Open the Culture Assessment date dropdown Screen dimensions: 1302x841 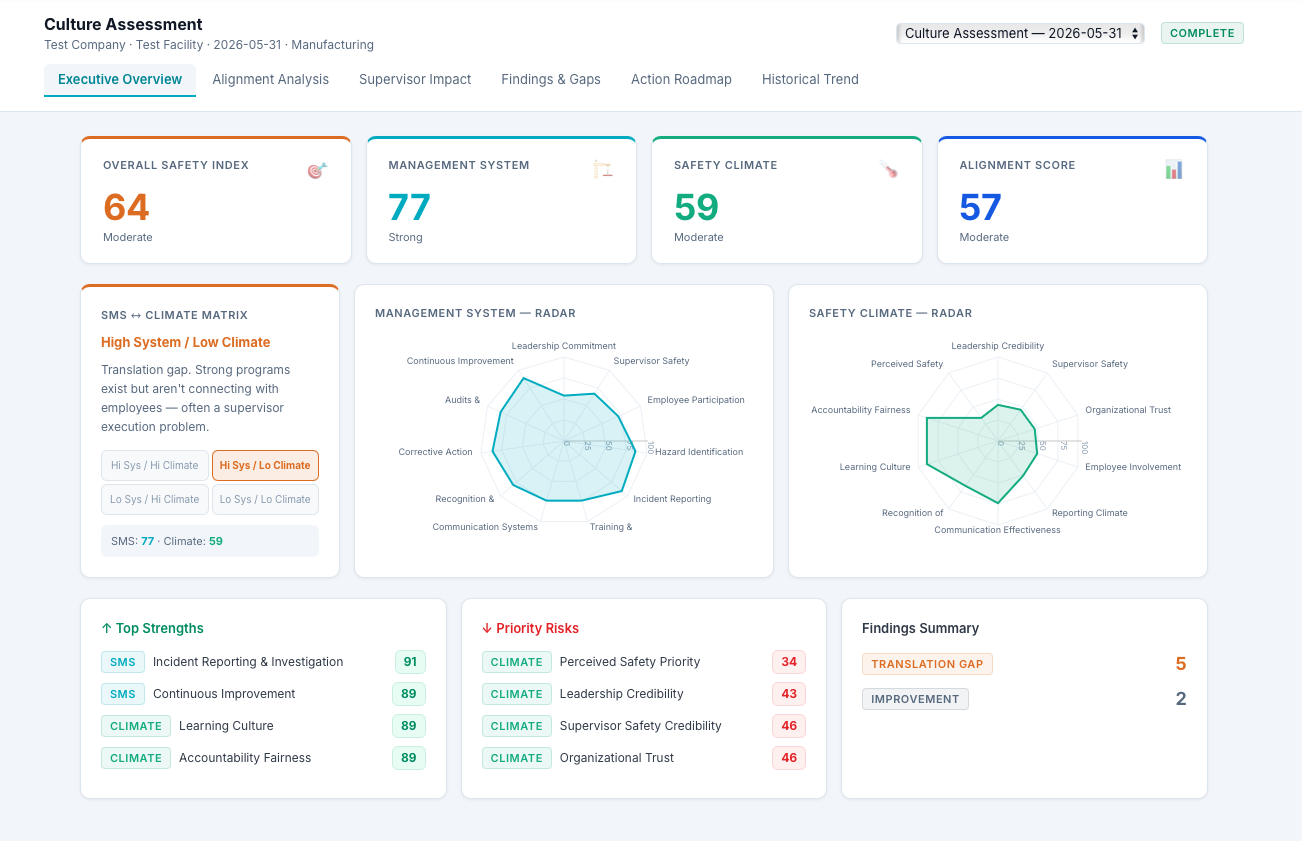click(1020, 33)
